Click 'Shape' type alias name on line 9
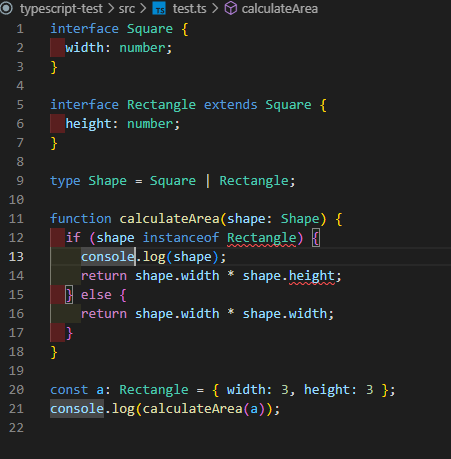 click(x=107, y=181)
